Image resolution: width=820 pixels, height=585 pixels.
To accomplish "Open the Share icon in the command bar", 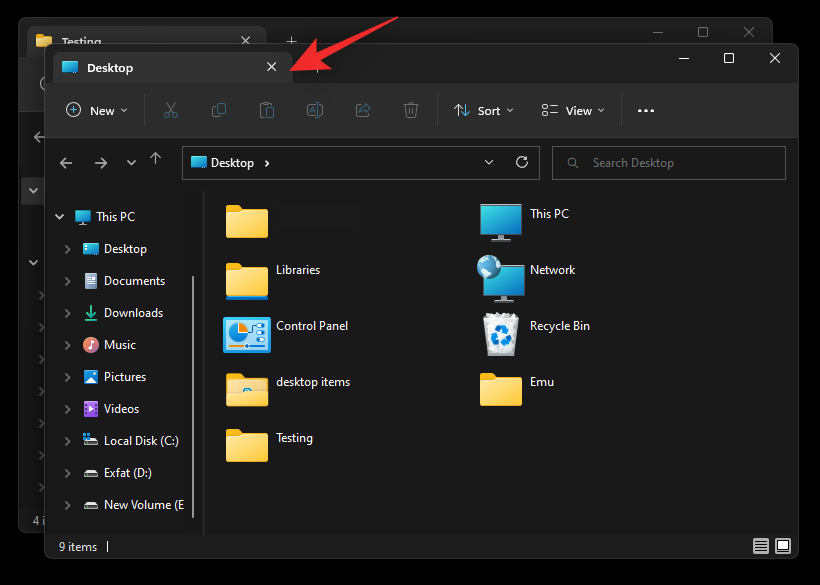I will click(x=362, y=110).
